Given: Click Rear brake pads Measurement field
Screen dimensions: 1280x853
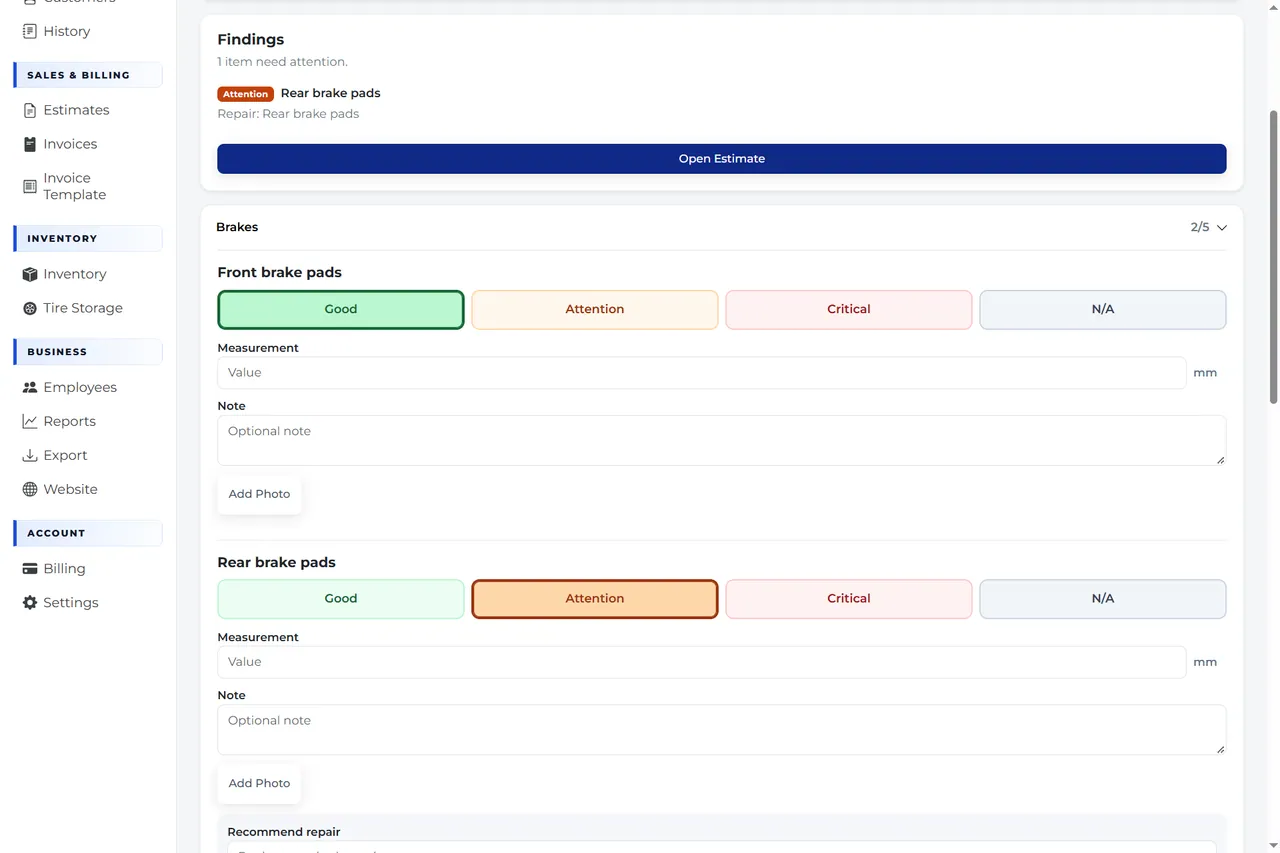Looking at the screenshot, I should point(702,661).
